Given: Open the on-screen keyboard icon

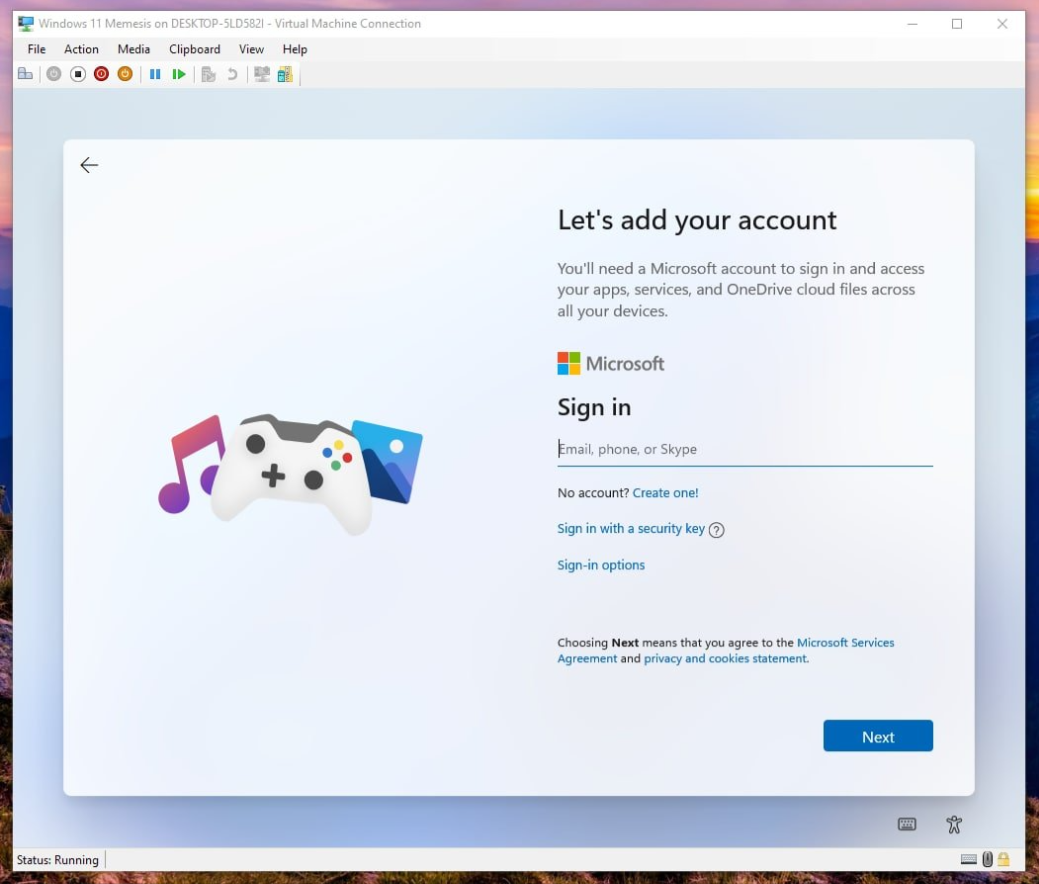Looking at the screenshot, I should 907,824.
